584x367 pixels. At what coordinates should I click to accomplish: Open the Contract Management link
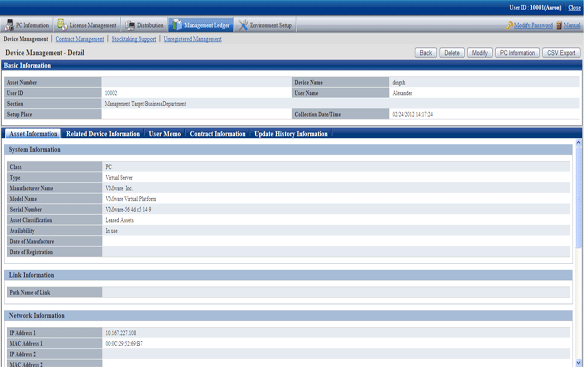(x=80, y=39)
